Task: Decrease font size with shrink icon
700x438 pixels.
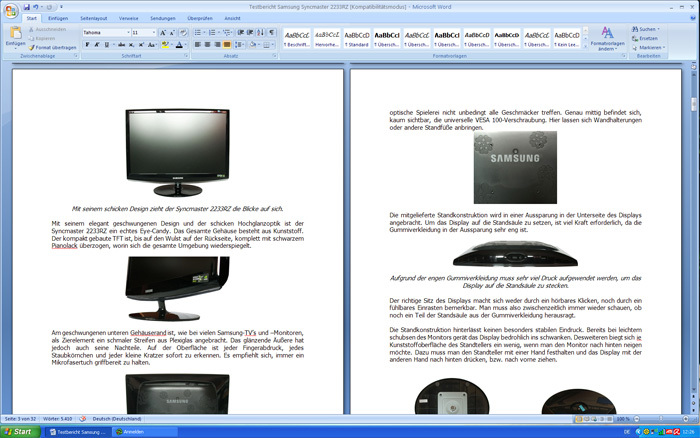Action: tap(172, 33)
